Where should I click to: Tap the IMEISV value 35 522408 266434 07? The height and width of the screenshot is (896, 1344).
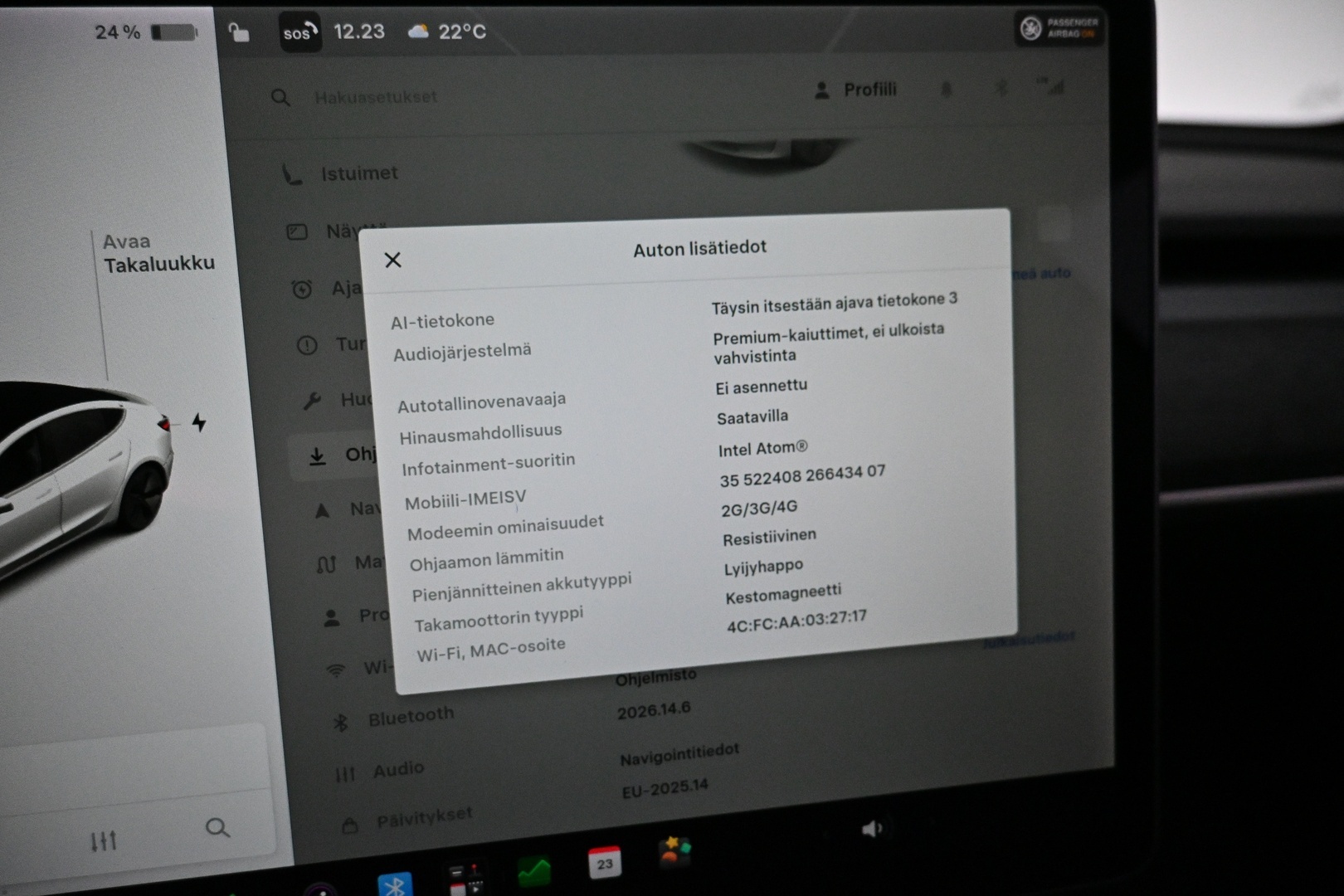pyautogui.click(x=802, y=476)
